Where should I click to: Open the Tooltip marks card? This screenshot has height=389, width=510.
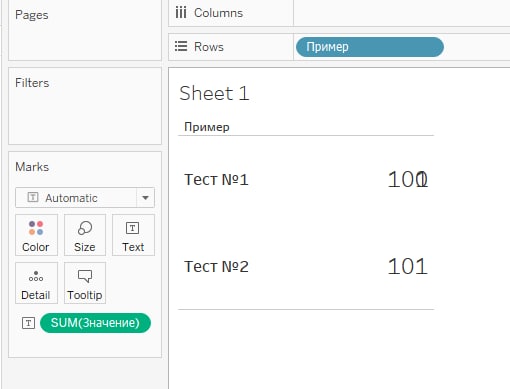85,283
